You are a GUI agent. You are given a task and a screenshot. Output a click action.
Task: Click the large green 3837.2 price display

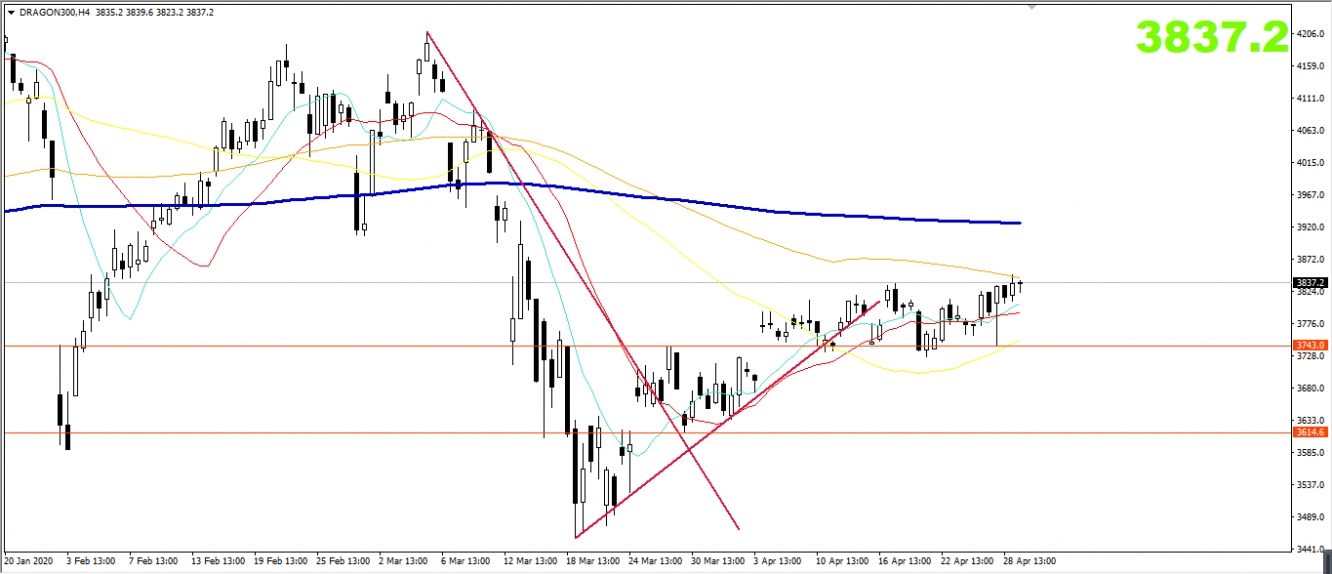click(1211, 38)
